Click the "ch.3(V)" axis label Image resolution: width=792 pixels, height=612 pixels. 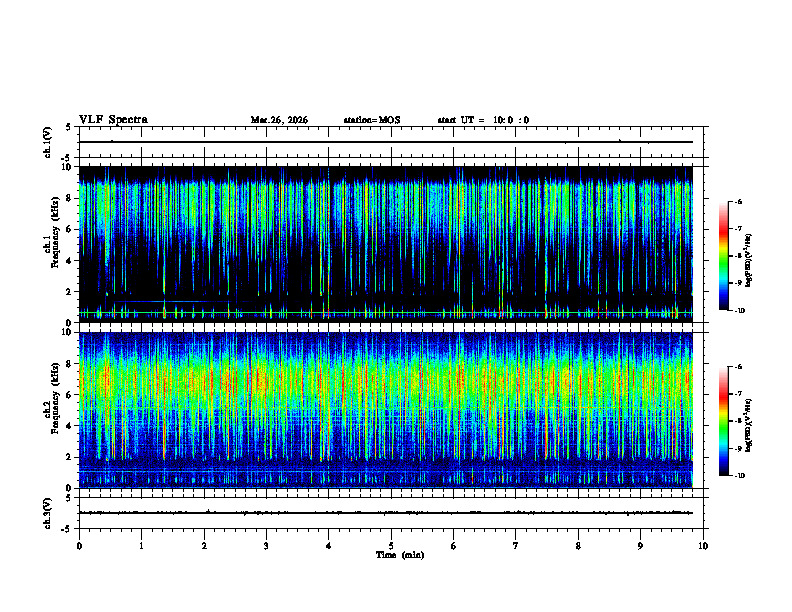[x=48, y=513]
